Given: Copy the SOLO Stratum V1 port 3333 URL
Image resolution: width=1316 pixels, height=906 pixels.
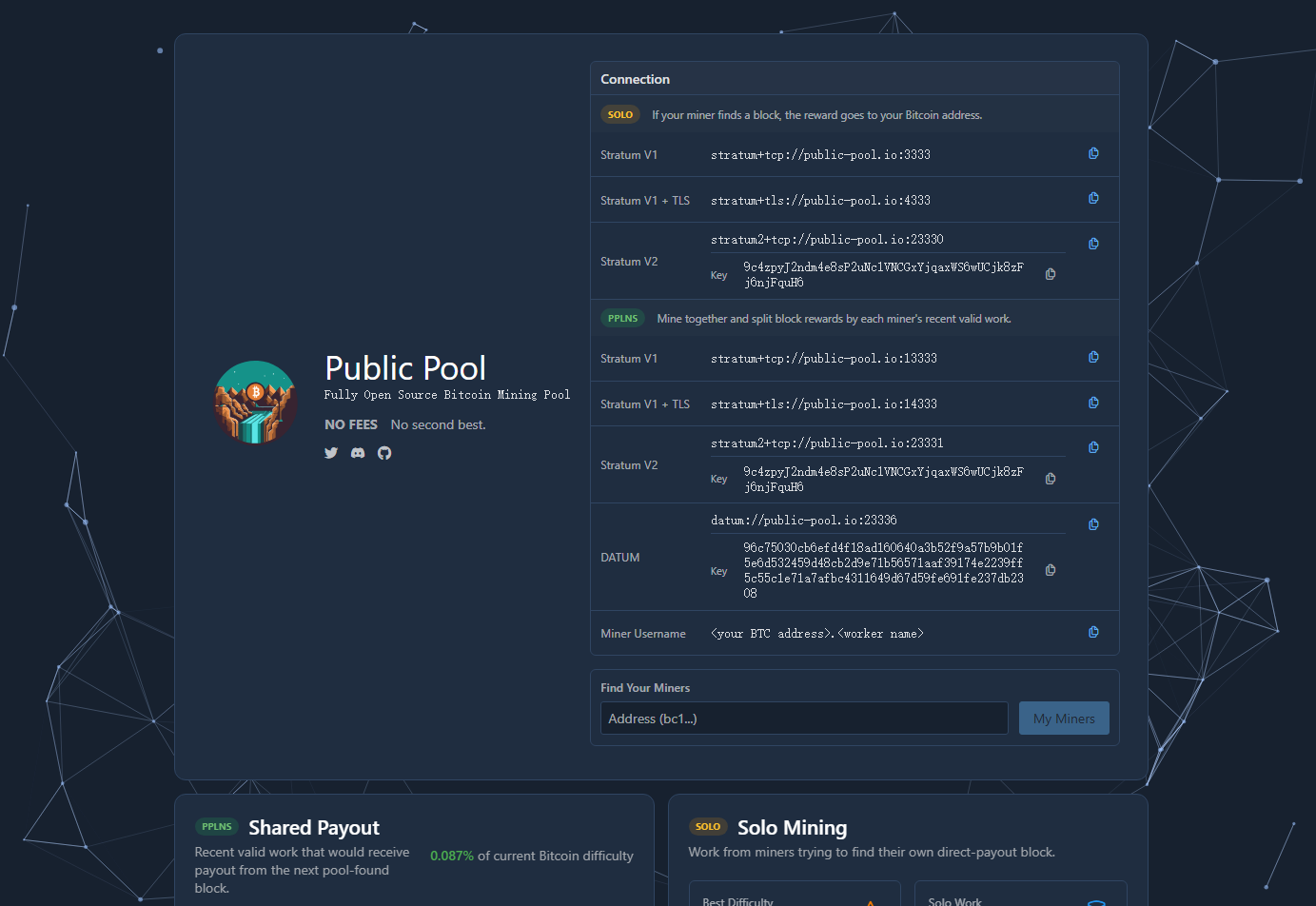Looking at the screenshot, I should pos(1093,153).
